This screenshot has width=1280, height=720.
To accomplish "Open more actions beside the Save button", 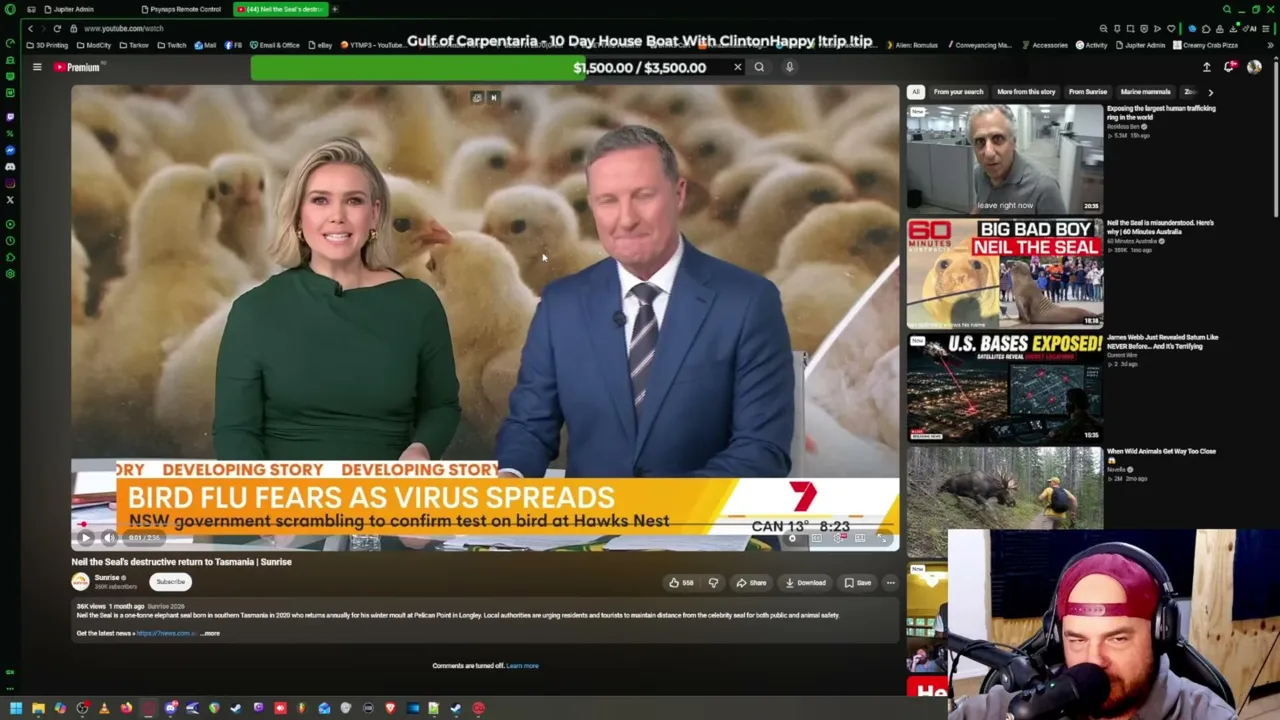I will 890,582.
